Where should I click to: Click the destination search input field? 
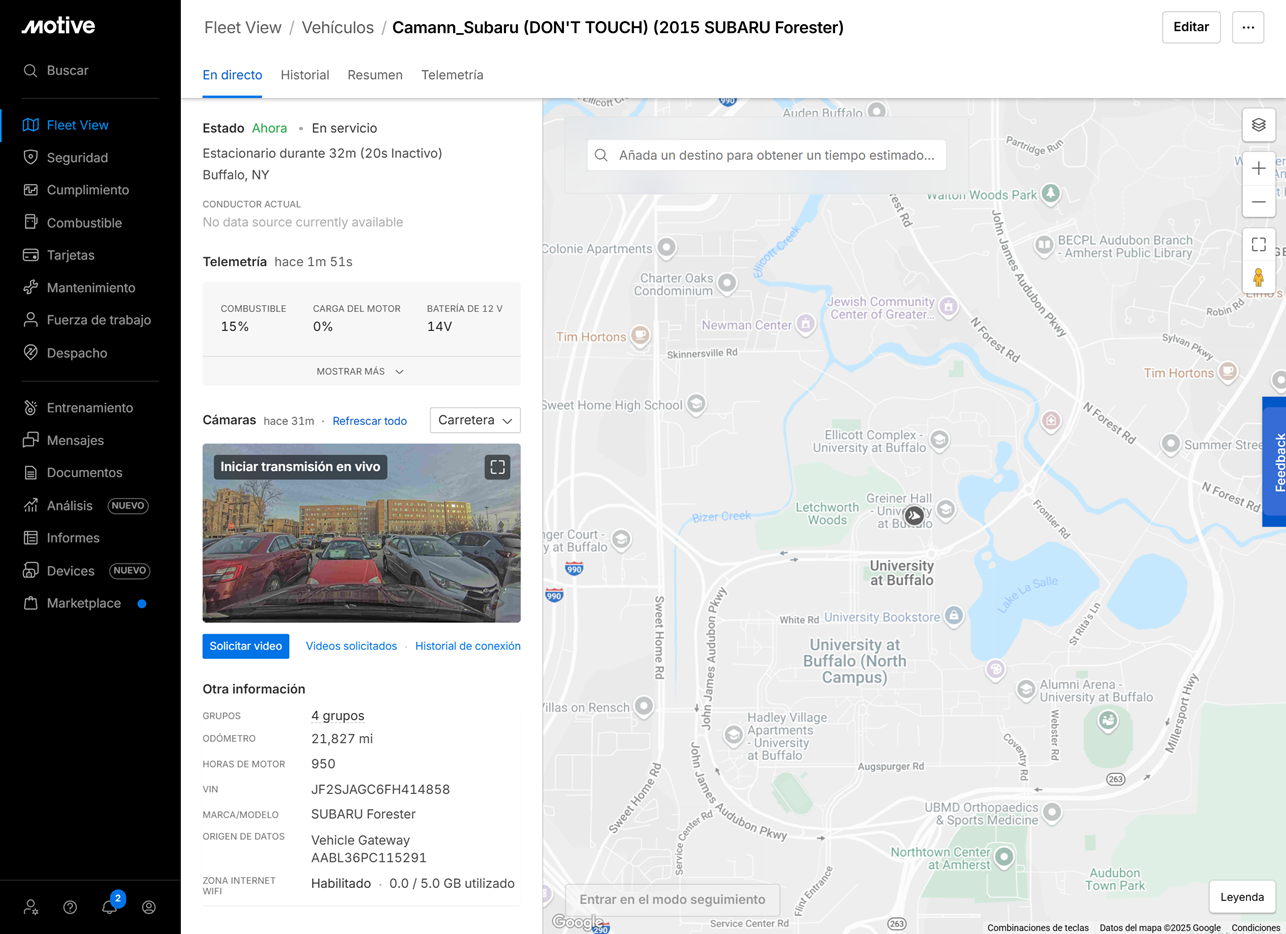[x=767, y=155]
